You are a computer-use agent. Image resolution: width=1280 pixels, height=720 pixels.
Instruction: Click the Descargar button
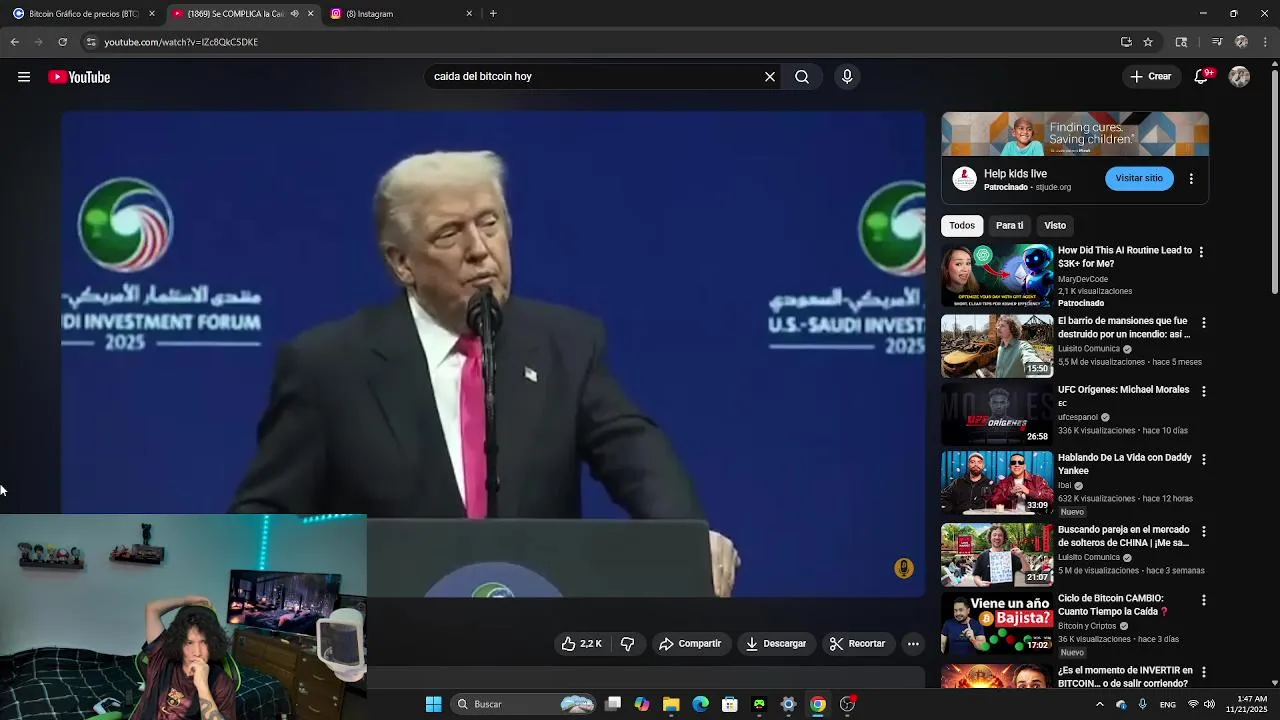776,644
